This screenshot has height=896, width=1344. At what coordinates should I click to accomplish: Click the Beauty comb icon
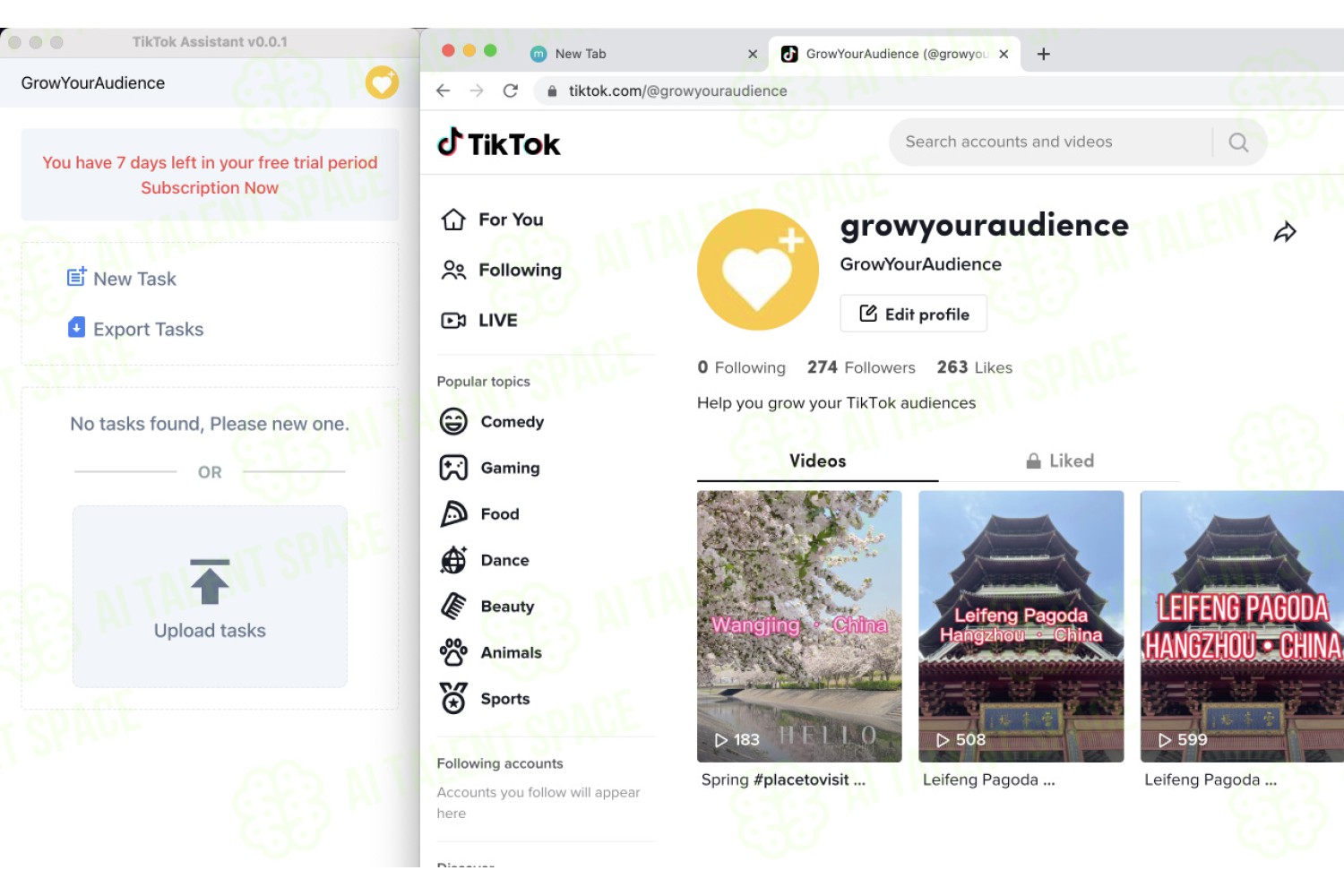coord(453,607)
